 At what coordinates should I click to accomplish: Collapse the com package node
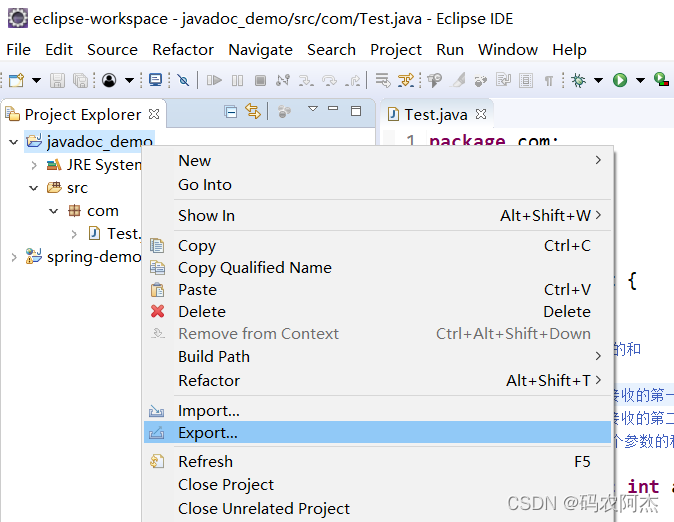[54, 211]
